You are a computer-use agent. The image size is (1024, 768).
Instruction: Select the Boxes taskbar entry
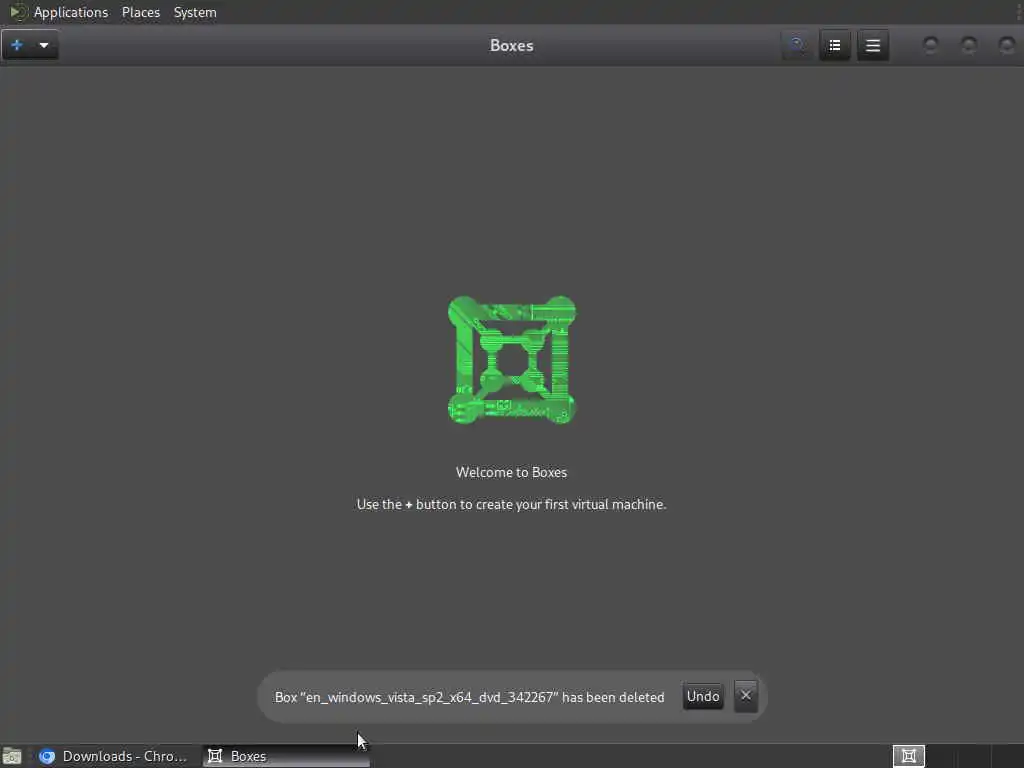pyautogui.click(x=286, y=756)
